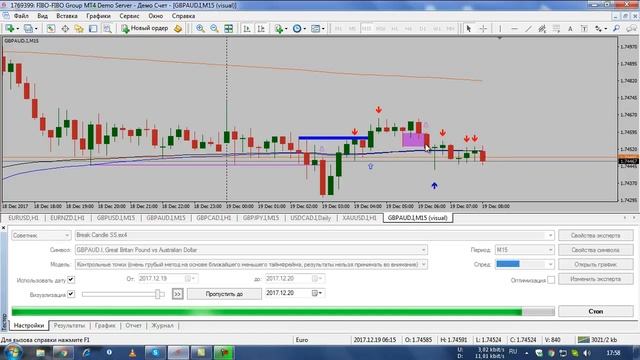Switch to EURUSD,H1 chart tab
The width and height of the screenshot is (640, 360).
[24, 218]
